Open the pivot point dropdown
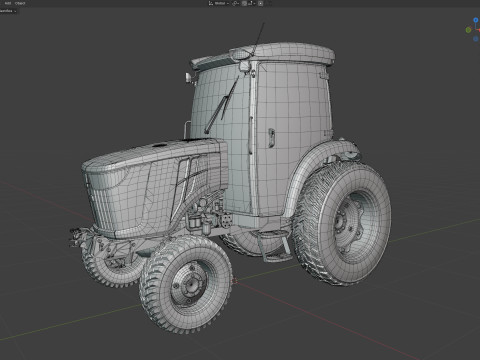 [x=235, y=3]
